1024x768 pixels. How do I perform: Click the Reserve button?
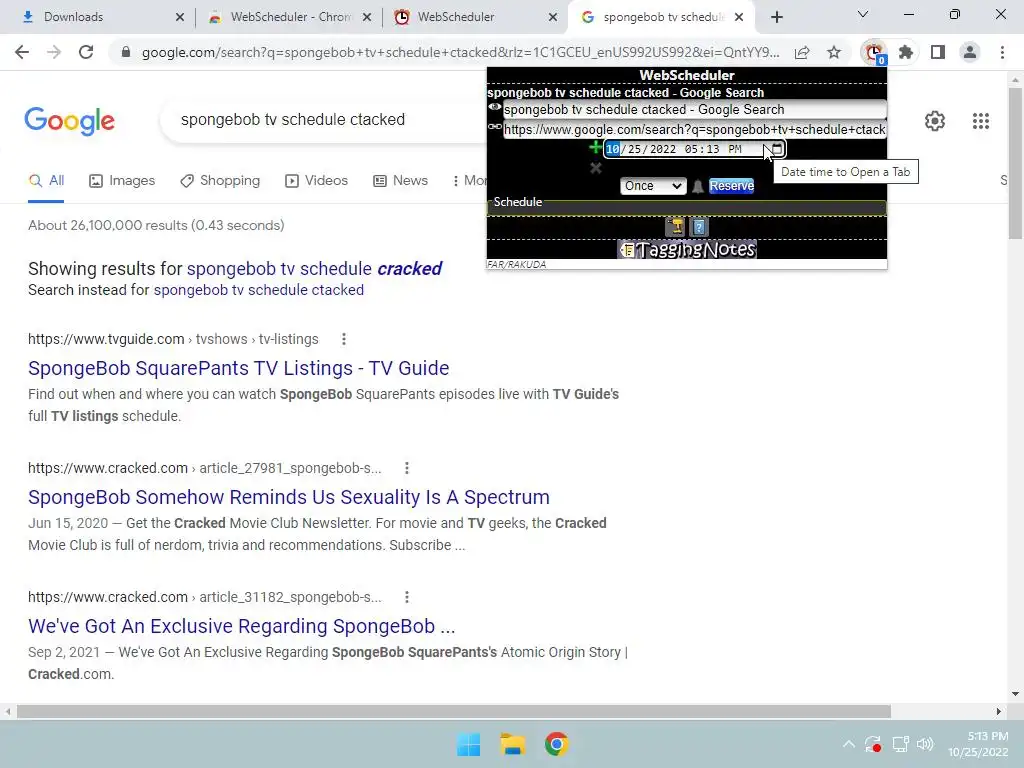pos(731,186)
